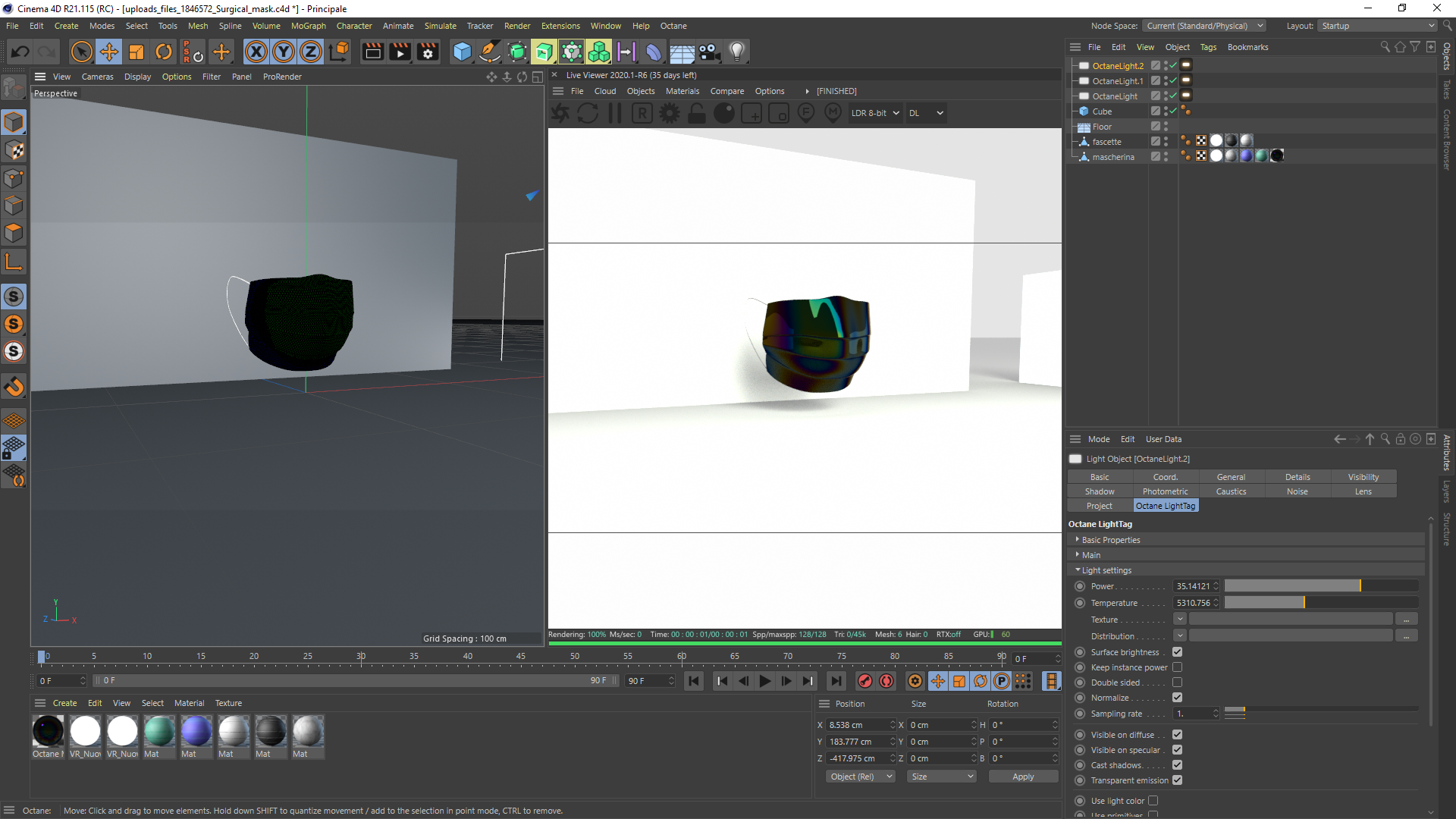Enable Double sided checkbox
The width and height of the screenshot is (1456, 819).
coord(1177,682)
